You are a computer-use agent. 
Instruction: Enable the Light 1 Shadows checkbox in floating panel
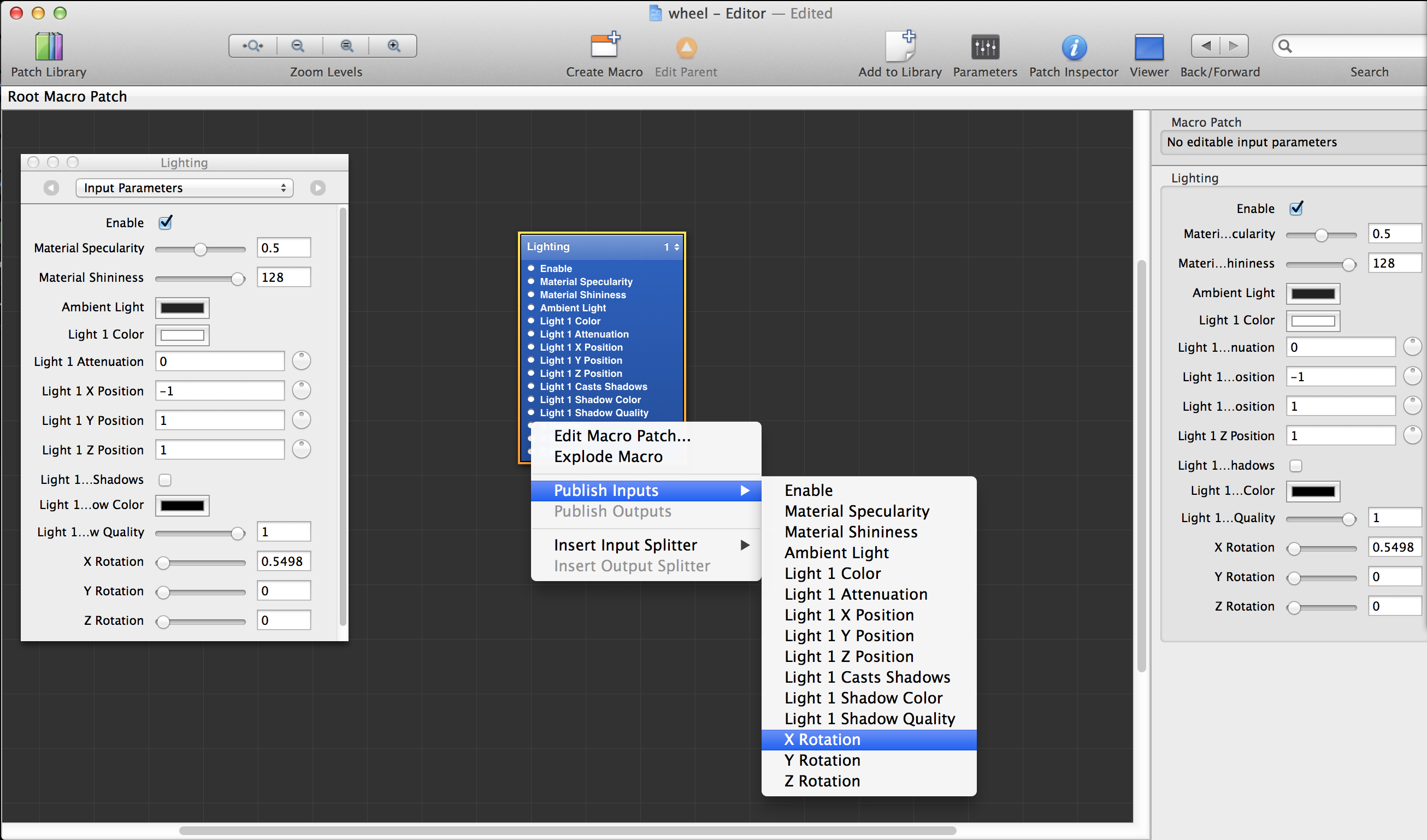click(165, 480)
